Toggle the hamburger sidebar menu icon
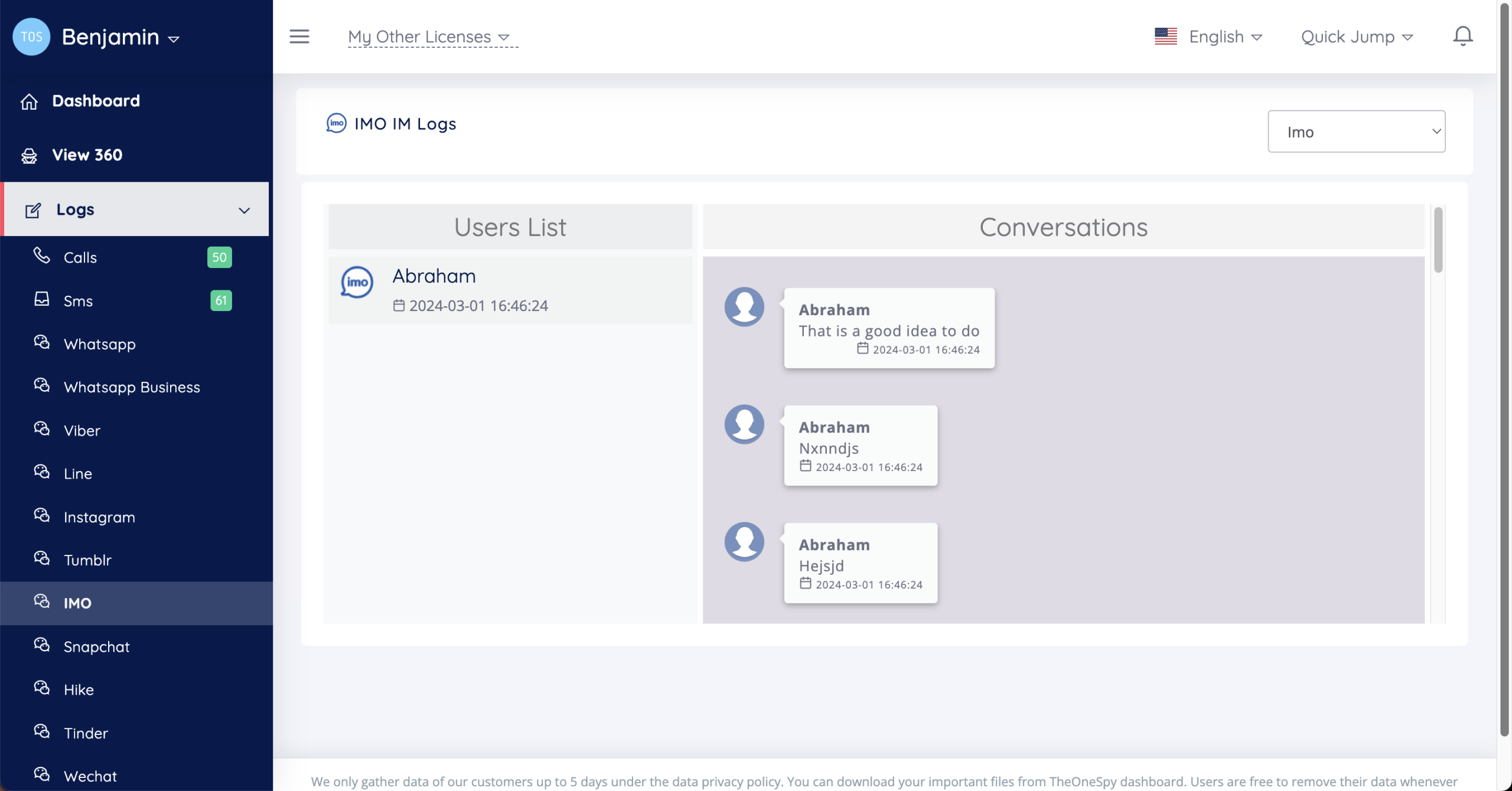 click(x=299, y=37)
